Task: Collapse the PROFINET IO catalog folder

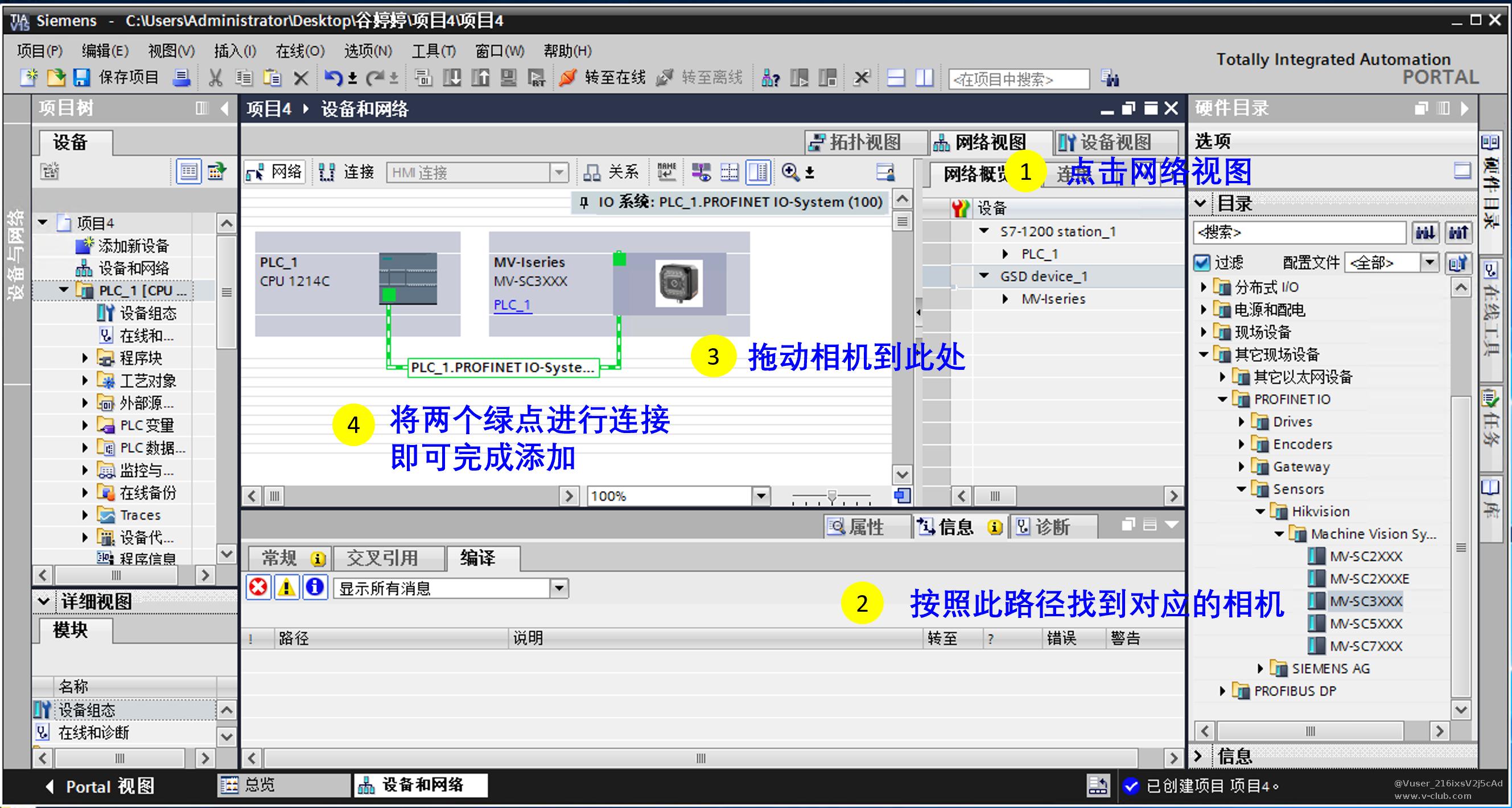Action: tap(1222, 399)
